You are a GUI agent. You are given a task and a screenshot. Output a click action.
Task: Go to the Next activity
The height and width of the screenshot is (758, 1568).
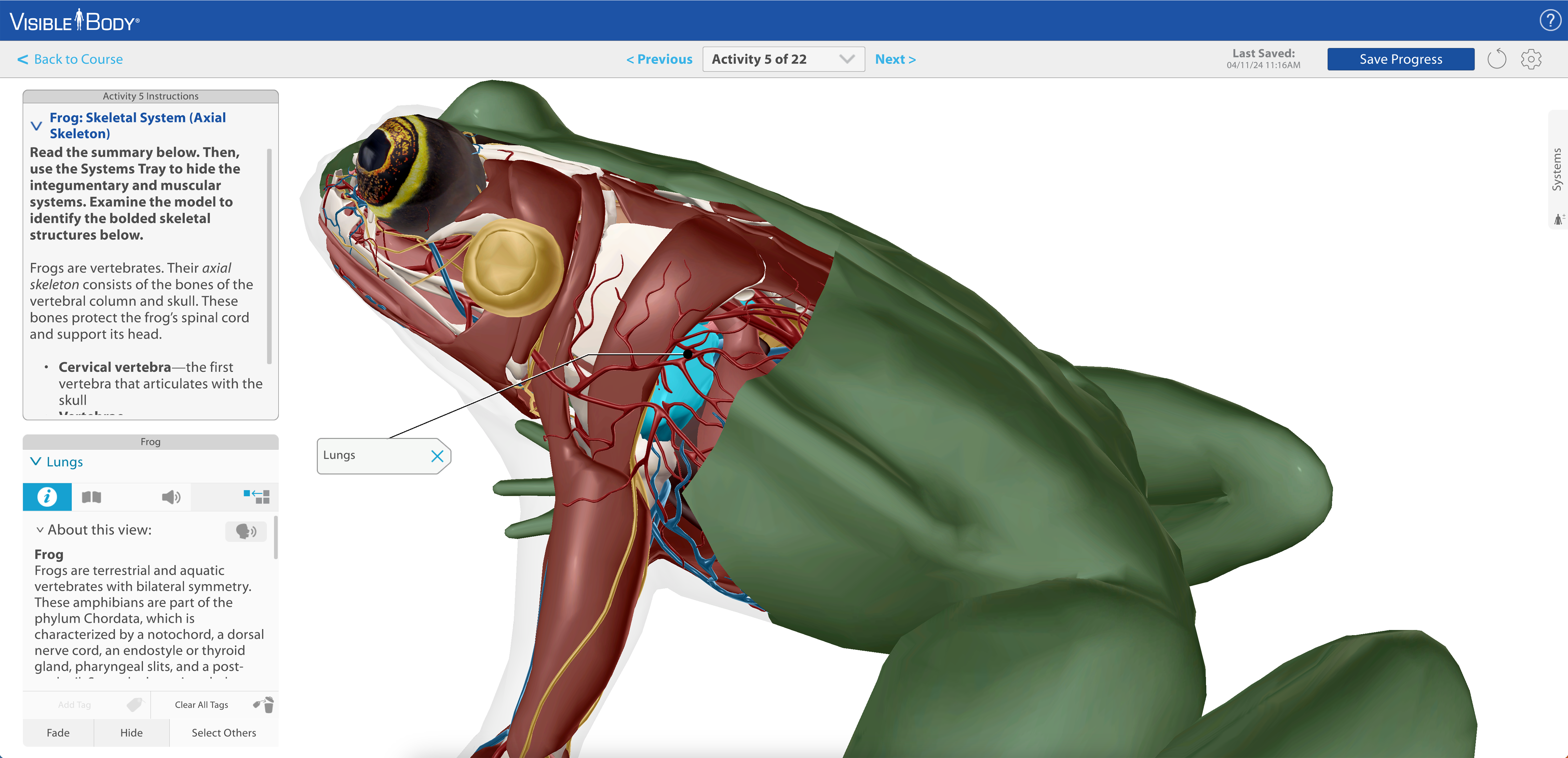895,59
